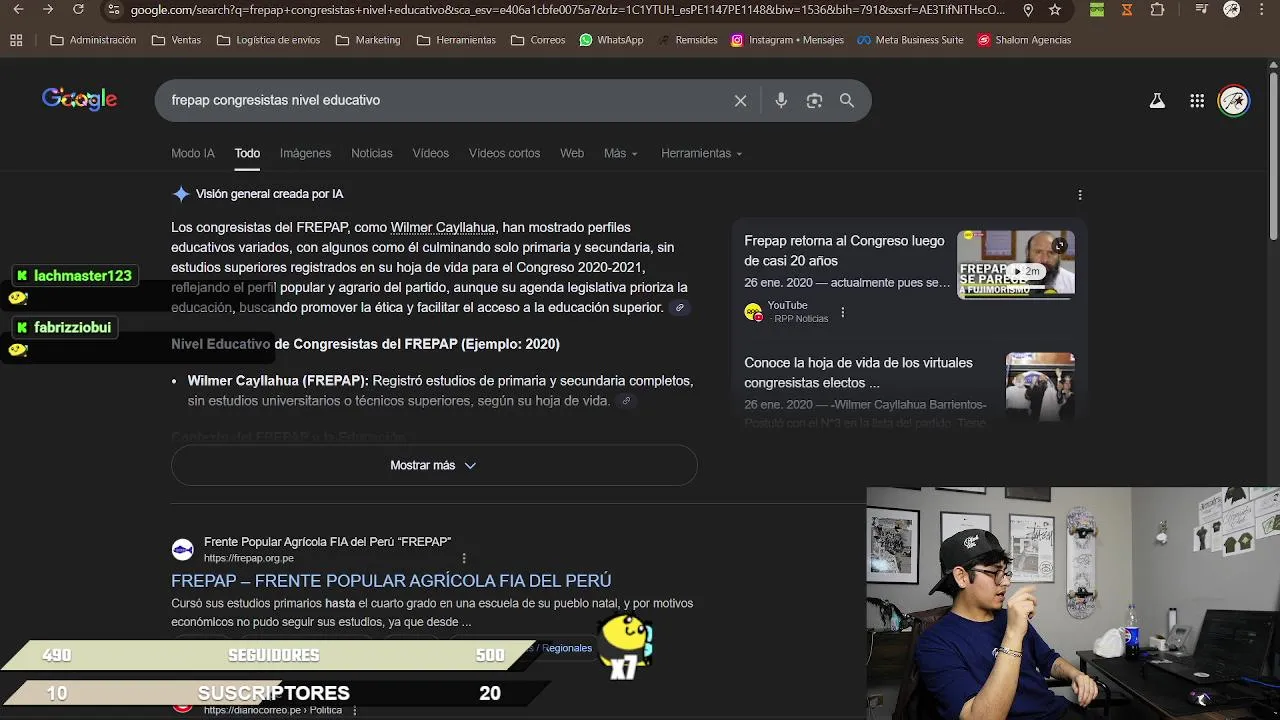Follow the Wilmer Cayllahua link in overview
The height and width of the screenshot is (720, 1280).
[x=443, y=227]
